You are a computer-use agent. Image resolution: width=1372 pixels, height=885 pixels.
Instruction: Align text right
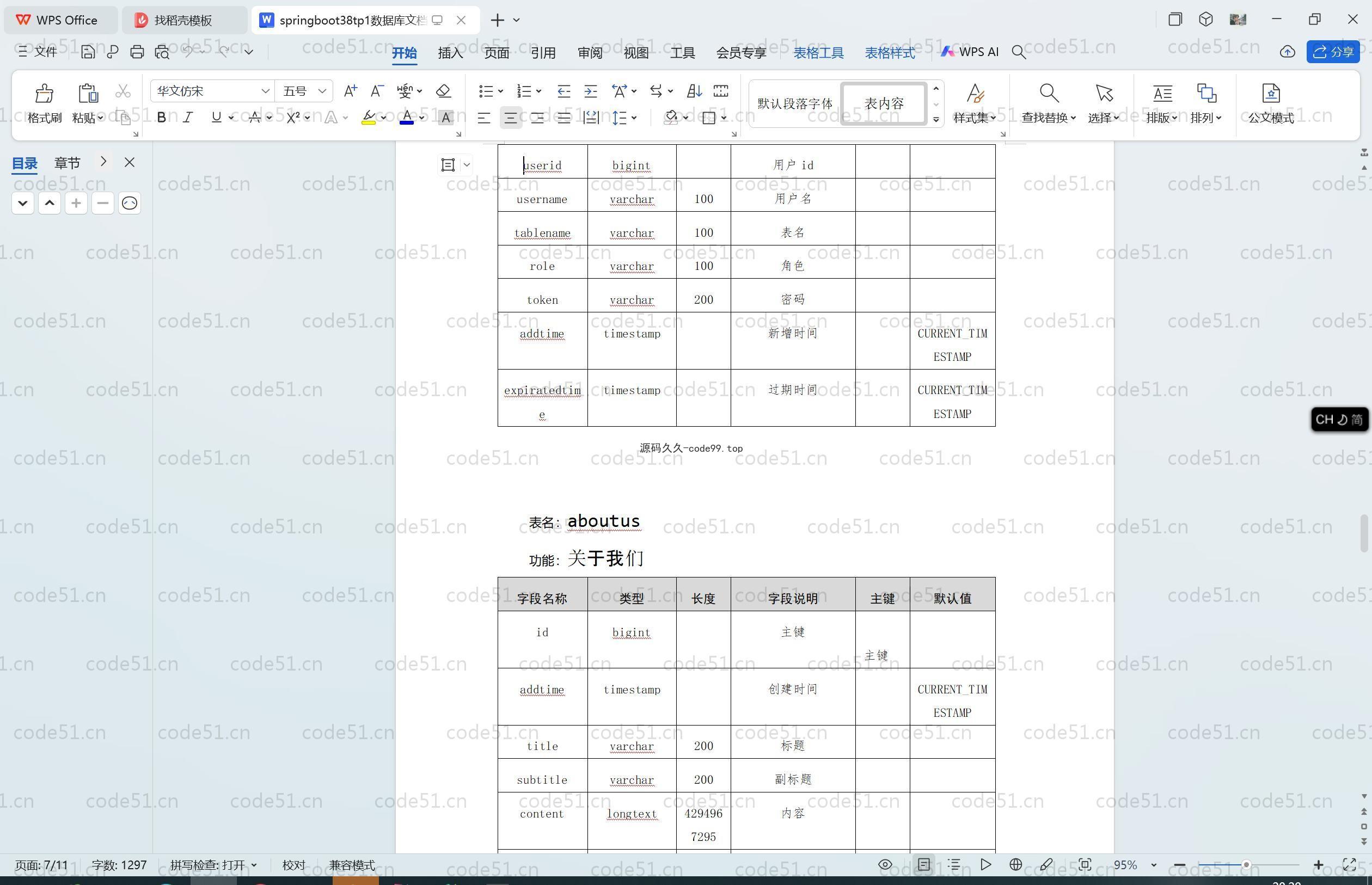click(x=537, y=118)
